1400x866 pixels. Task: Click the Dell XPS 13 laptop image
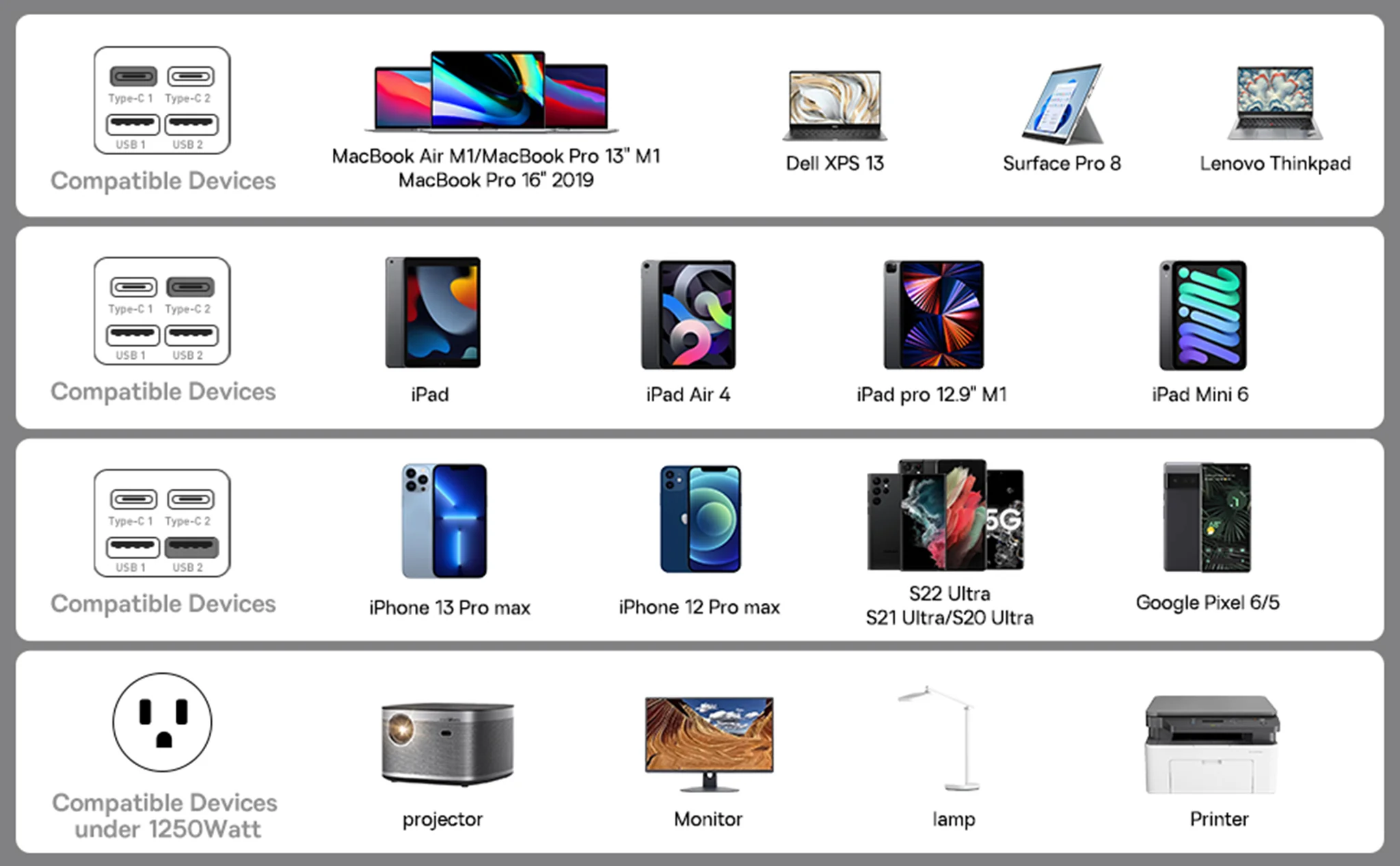coord(835,105)
